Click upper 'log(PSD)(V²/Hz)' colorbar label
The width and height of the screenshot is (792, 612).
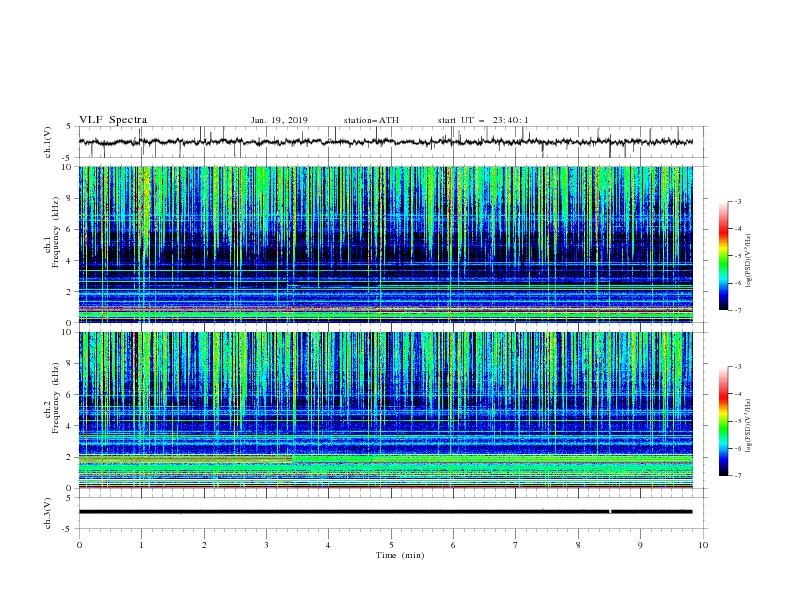[x=749, y=261]
